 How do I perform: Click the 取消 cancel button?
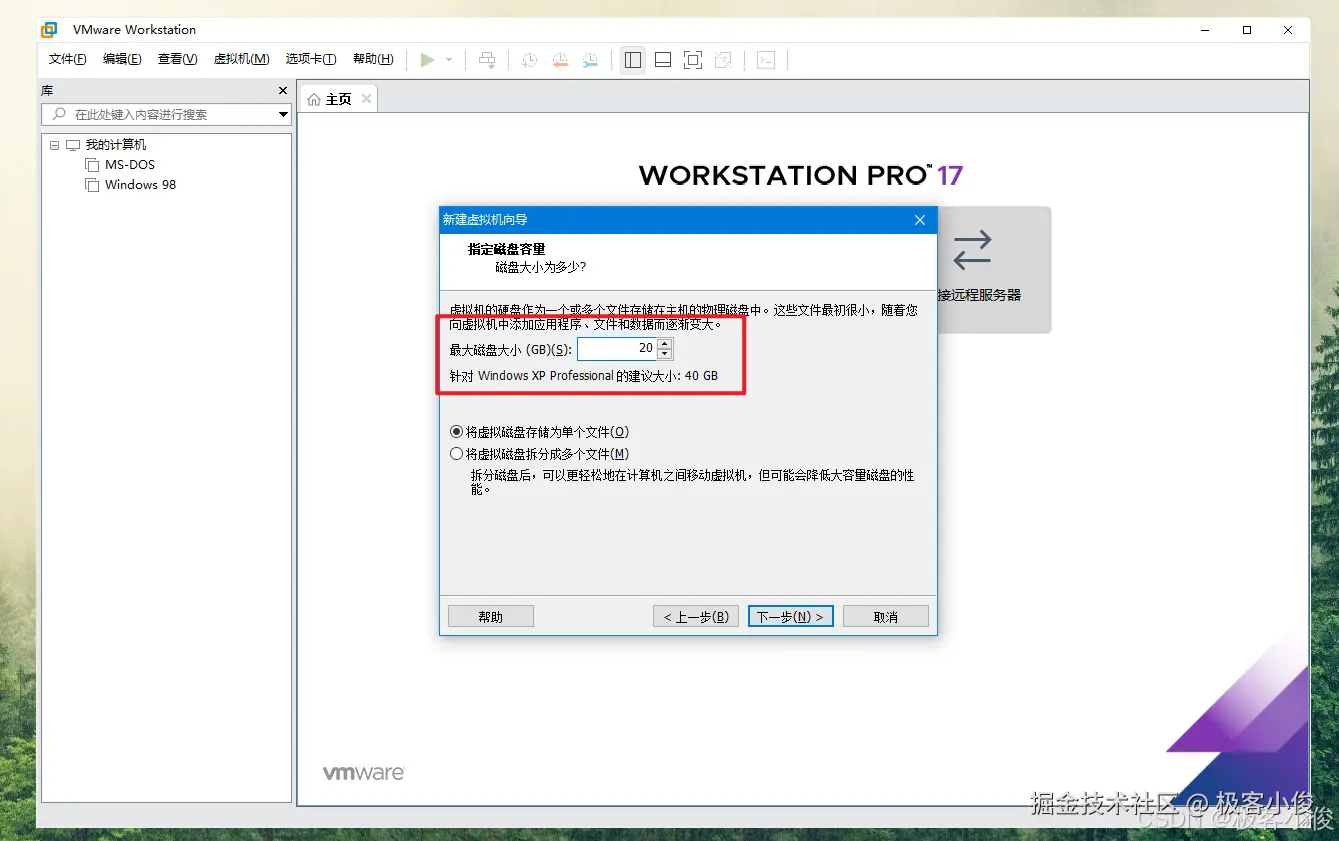click(x=886, y=617)
